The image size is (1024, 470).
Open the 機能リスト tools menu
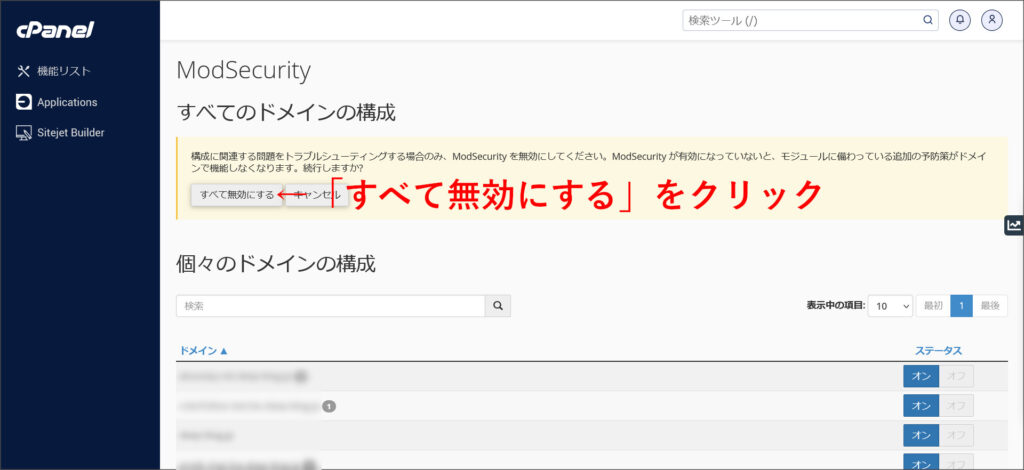54,71
